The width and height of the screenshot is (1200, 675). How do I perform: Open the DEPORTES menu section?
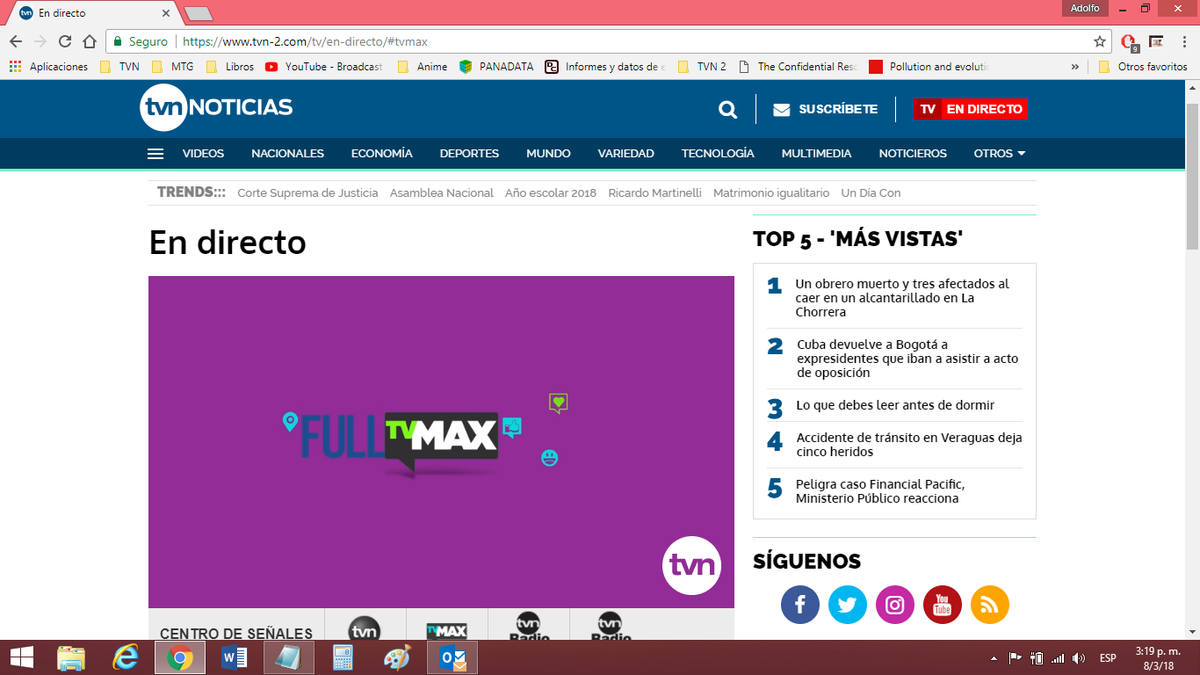(469, 154)
